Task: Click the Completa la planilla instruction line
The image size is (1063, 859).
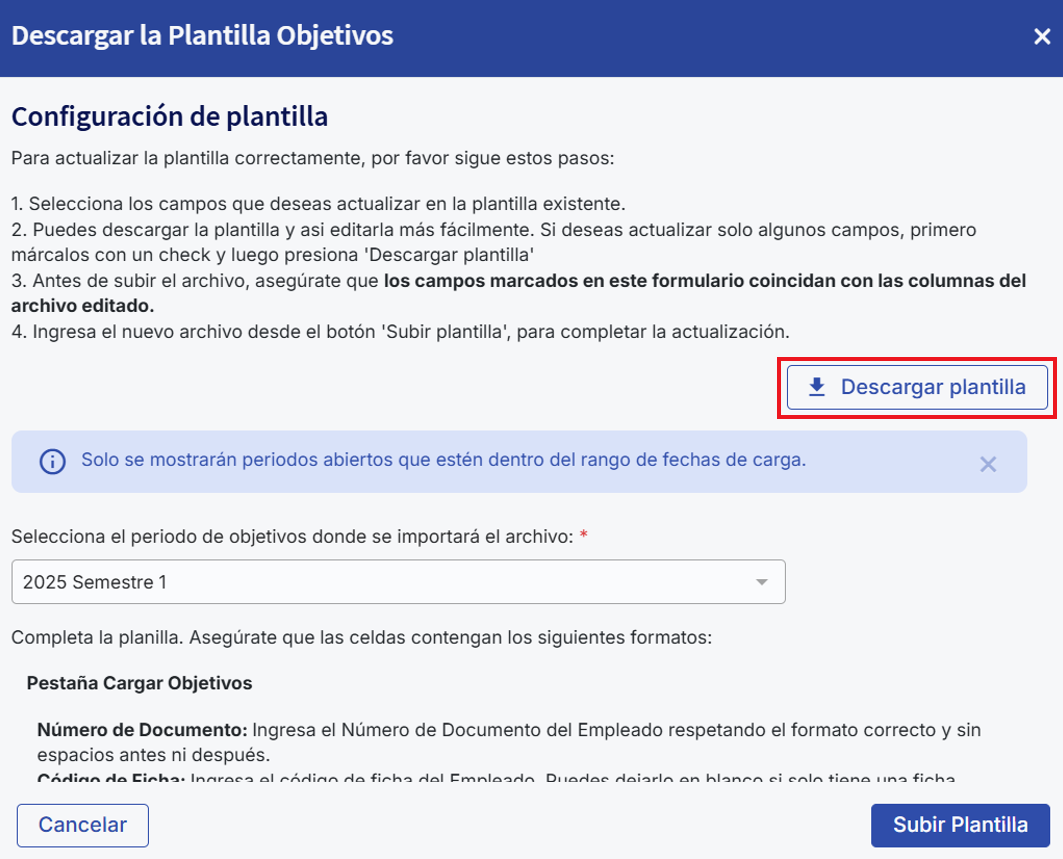Action: click(x=361, y=637)
